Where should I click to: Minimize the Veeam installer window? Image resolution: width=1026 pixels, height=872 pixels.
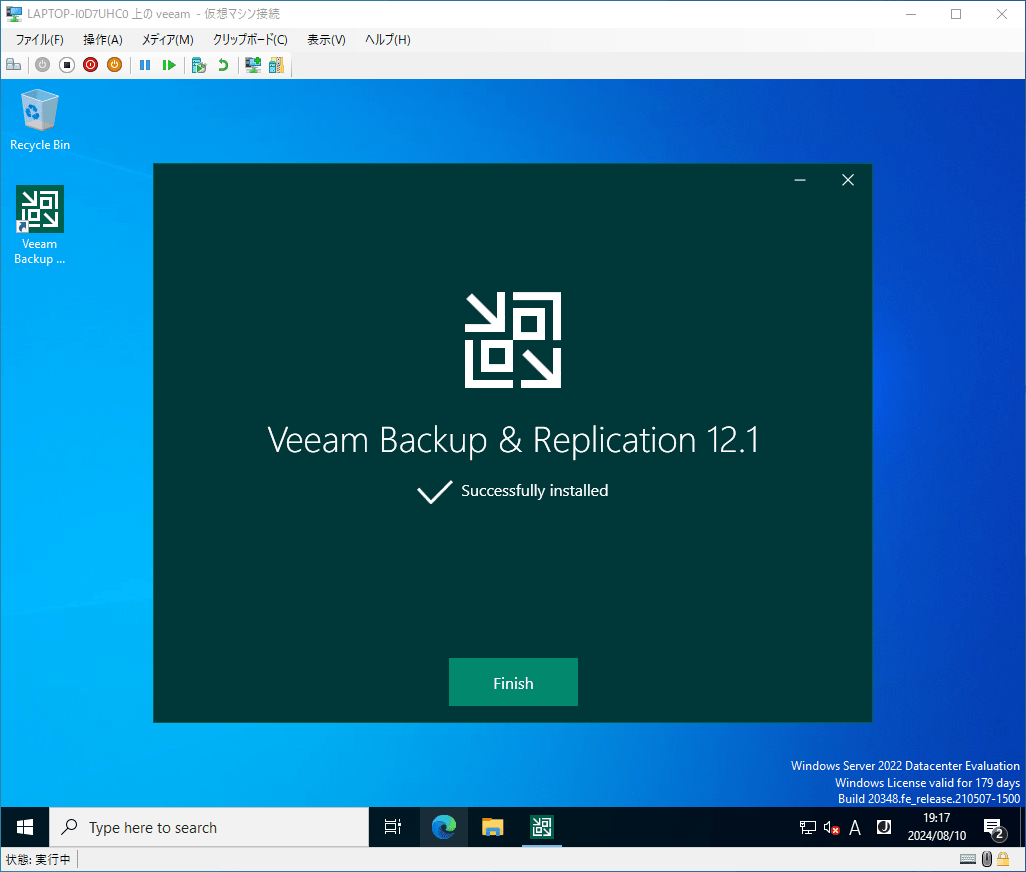[800, 180]
